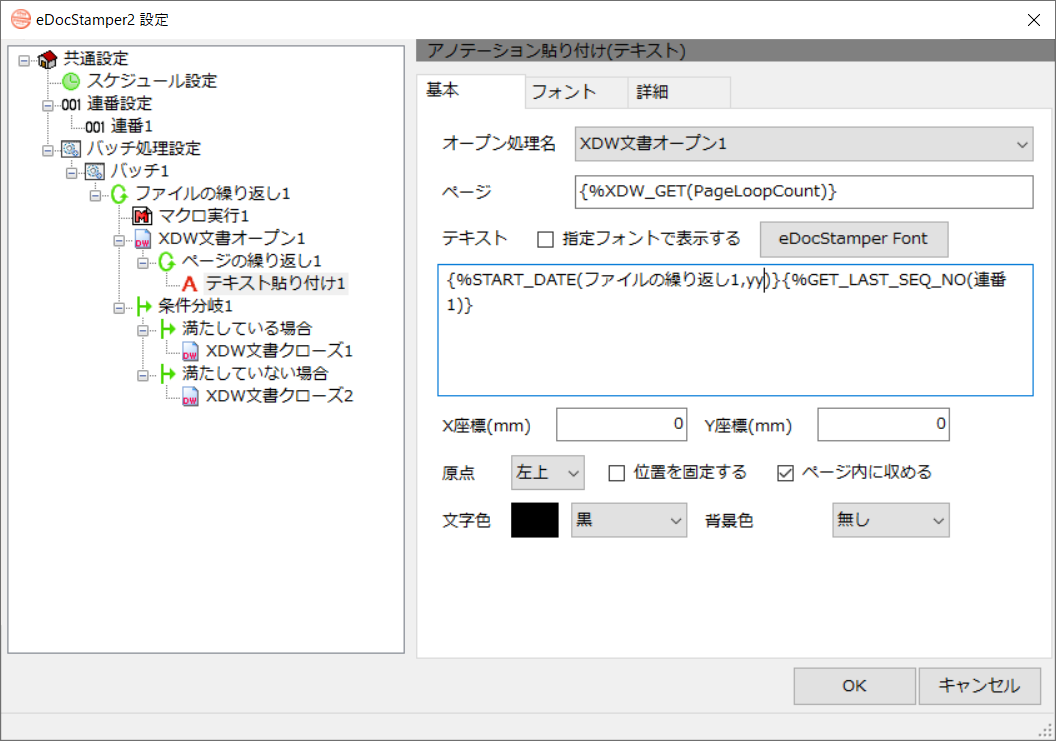
Task: Click the green loop icon of ファイルの繰り返し1
Action: coord(119,194)
